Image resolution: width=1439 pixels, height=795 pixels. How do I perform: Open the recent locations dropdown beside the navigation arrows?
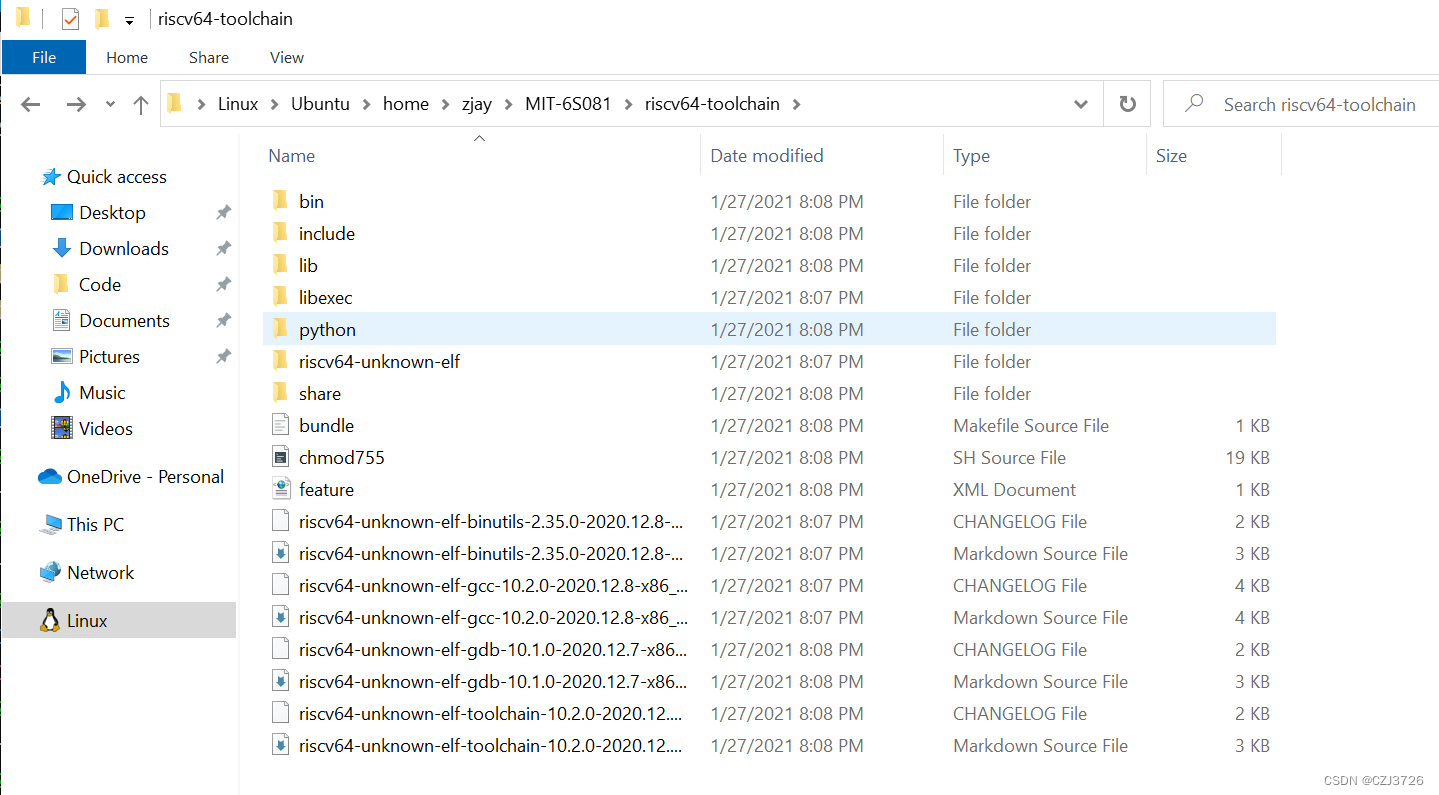click(109, 103)
